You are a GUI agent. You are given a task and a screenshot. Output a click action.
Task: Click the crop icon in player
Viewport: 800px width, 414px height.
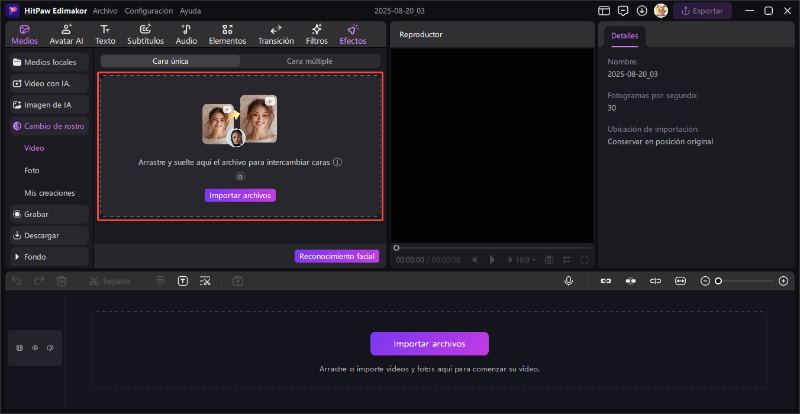pyautogui.click(x=567, y=260)
